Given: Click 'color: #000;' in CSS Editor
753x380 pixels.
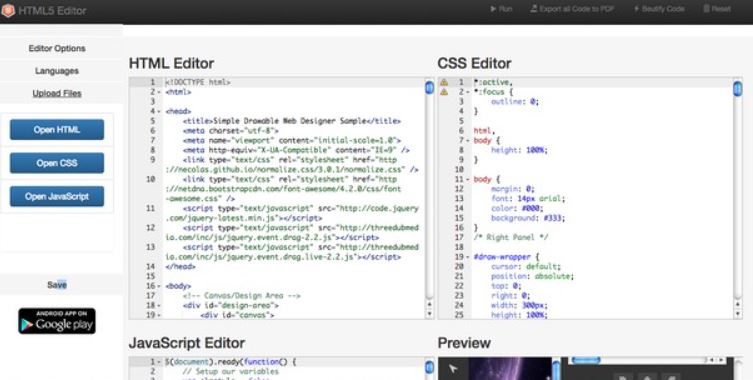Looking at the screenshot, I should (517, 208).
